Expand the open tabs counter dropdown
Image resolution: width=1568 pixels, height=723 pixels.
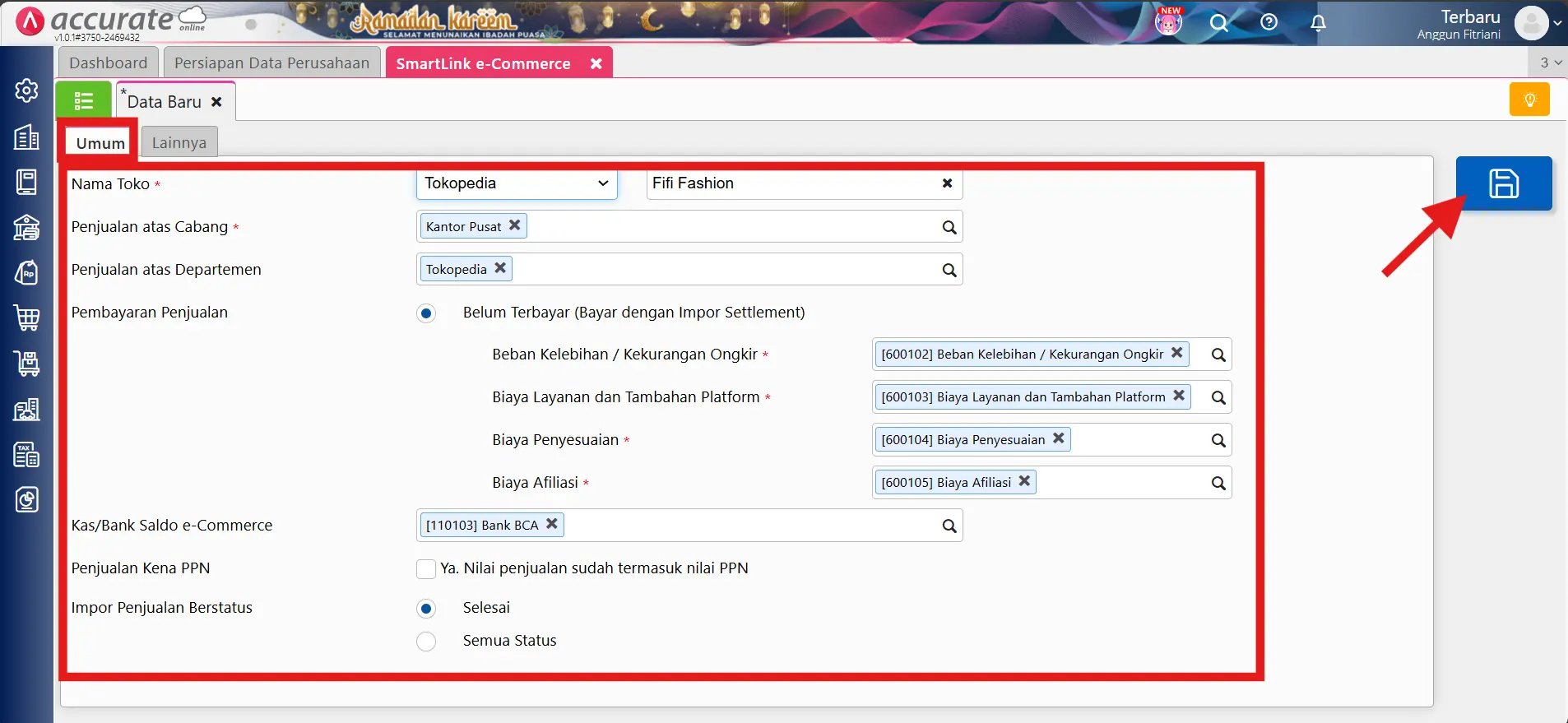tap(1550, 63)
